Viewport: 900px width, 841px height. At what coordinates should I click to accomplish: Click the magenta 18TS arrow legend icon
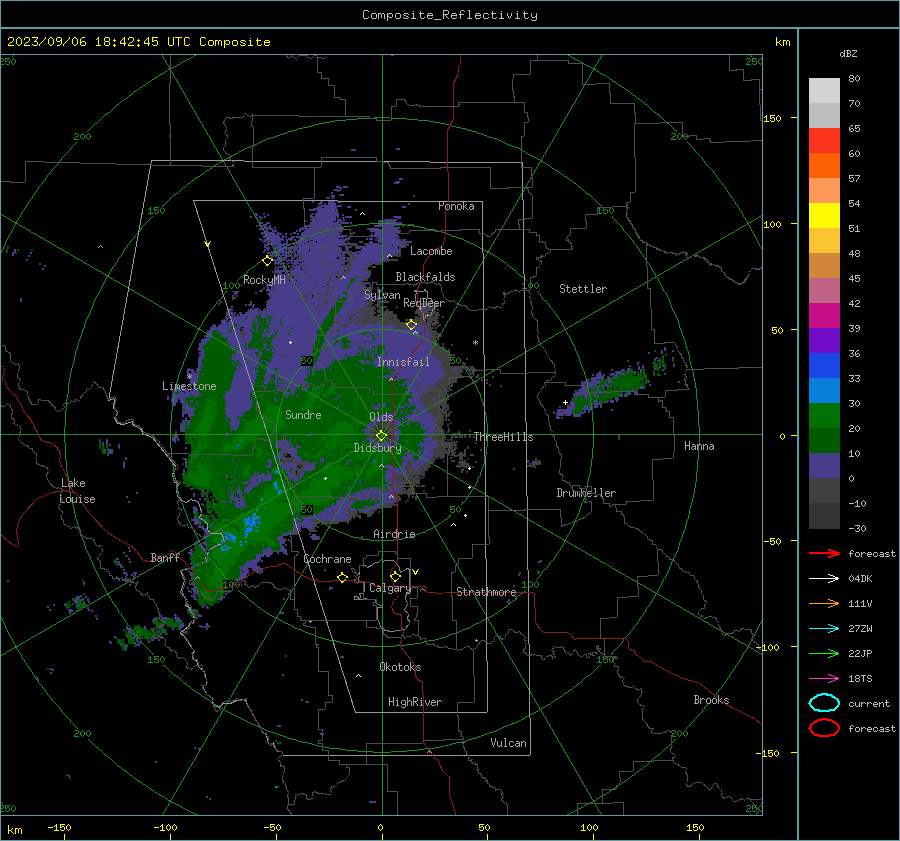tap(824, 679)
